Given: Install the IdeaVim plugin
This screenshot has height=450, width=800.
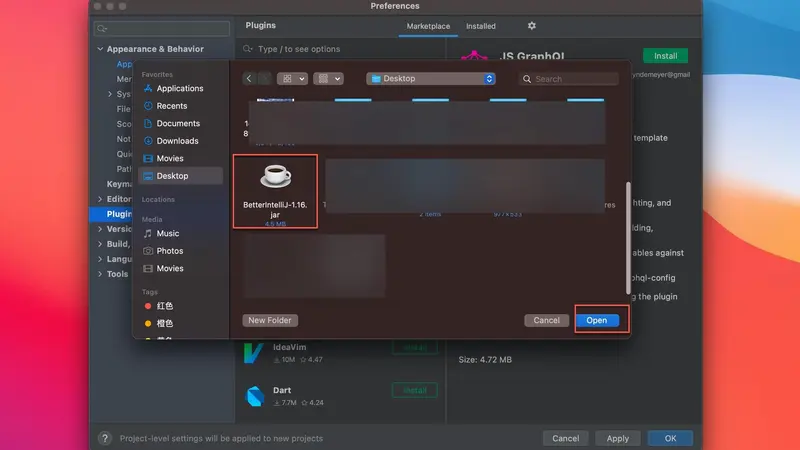Looking at the screenshot, I should pos(415,347).
